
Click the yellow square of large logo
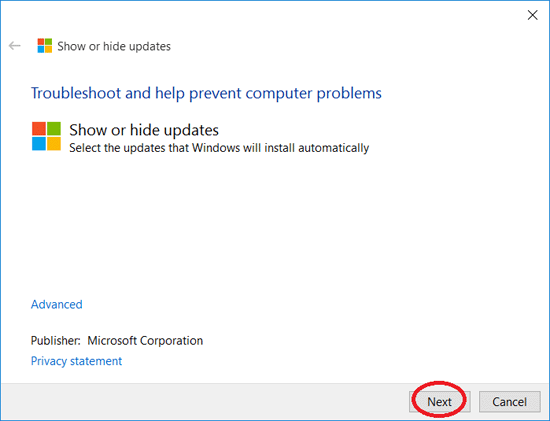point(54,144)
